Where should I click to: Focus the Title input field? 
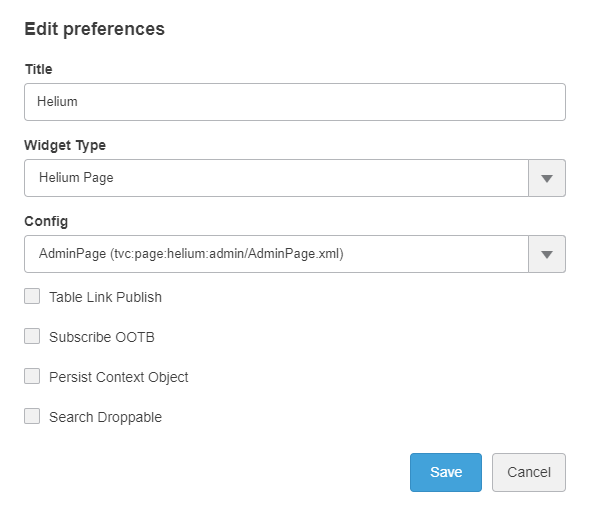[295, 102]
